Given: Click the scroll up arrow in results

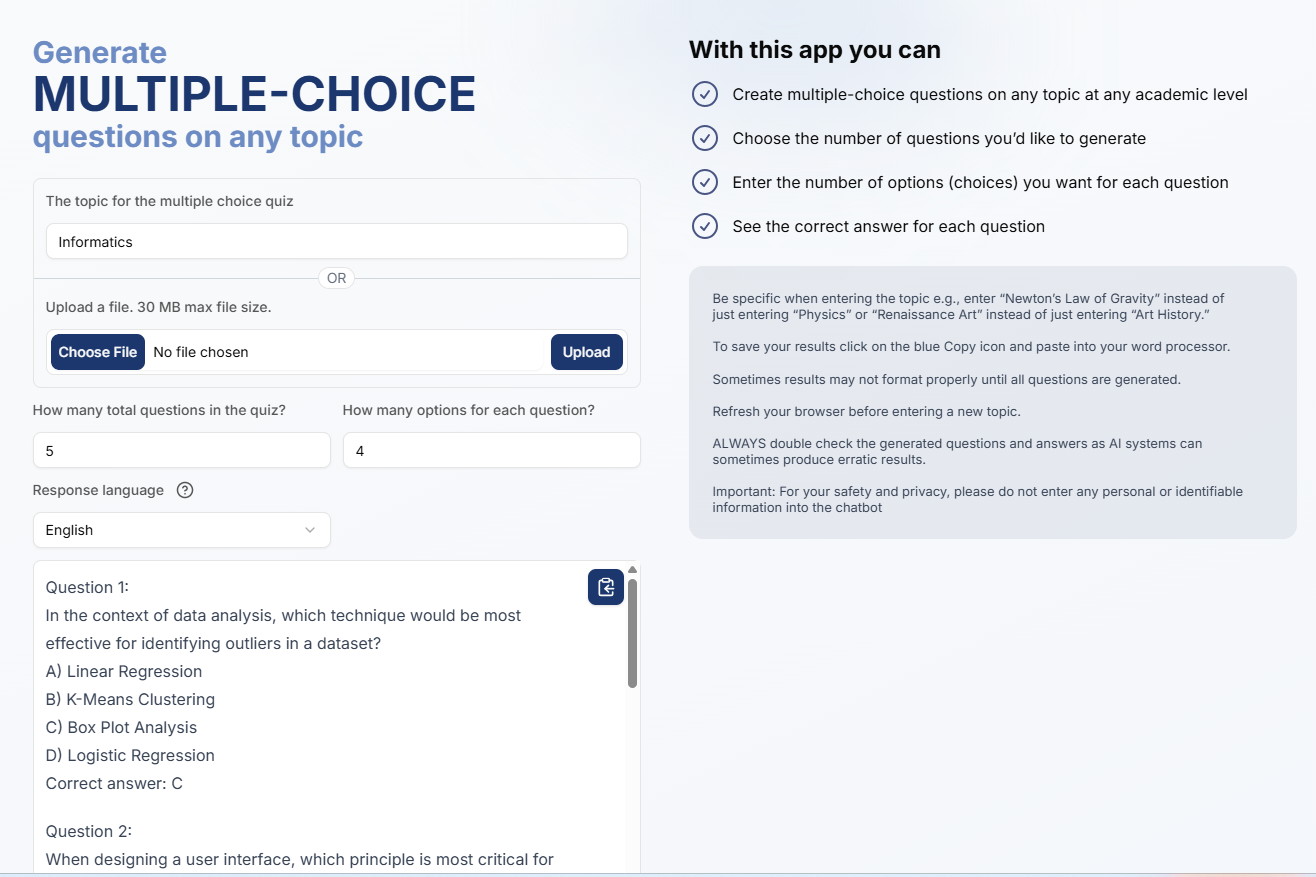Looking at the screenshot, I should point(632,570).
